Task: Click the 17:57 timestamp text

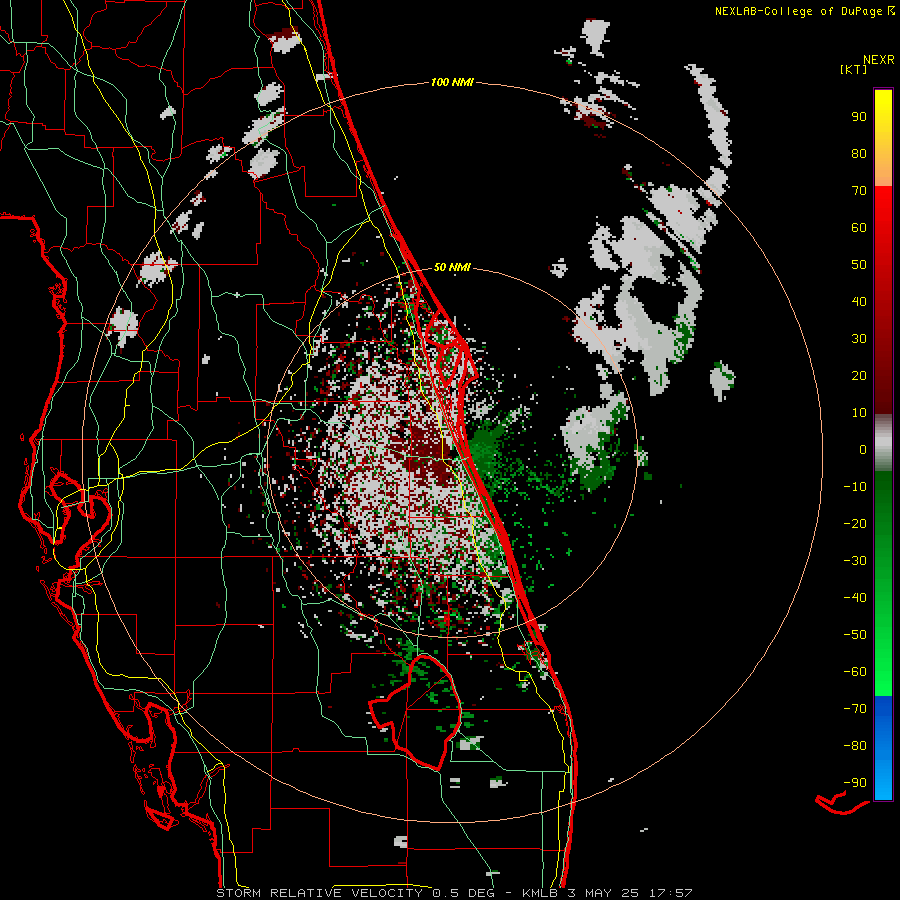Action: (x=671, y=893)
